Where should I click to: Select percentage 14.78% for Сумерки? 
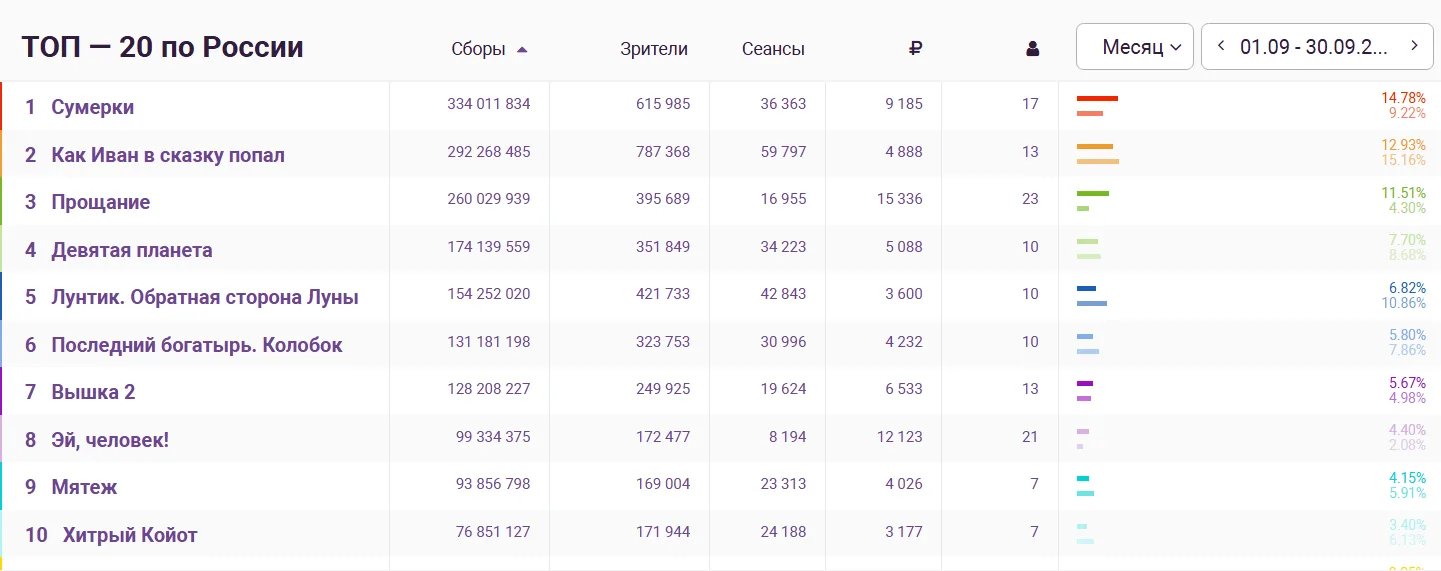(1404, 98)
